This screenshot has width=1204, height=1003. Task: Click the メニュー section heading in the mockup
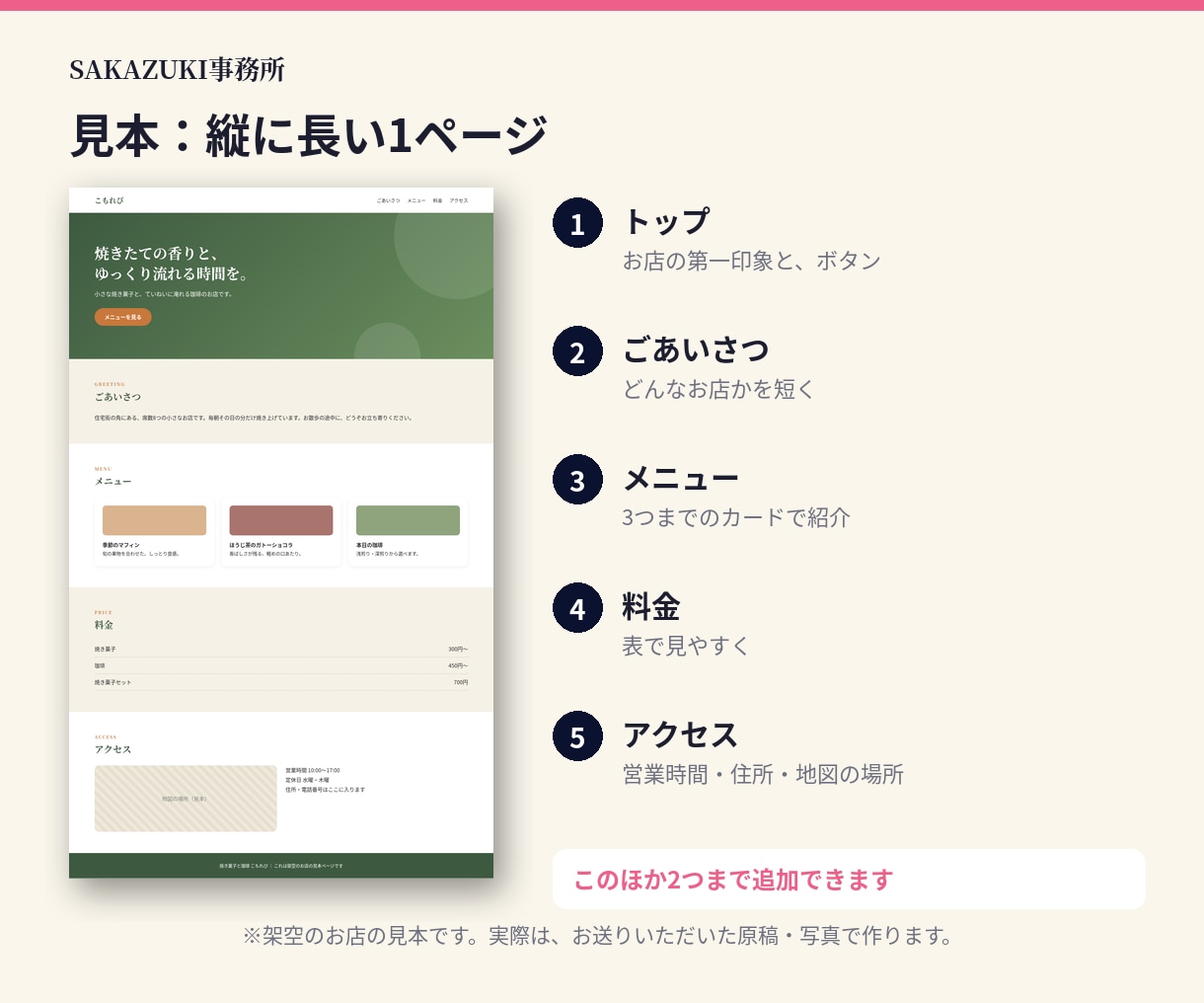[113, 482]
